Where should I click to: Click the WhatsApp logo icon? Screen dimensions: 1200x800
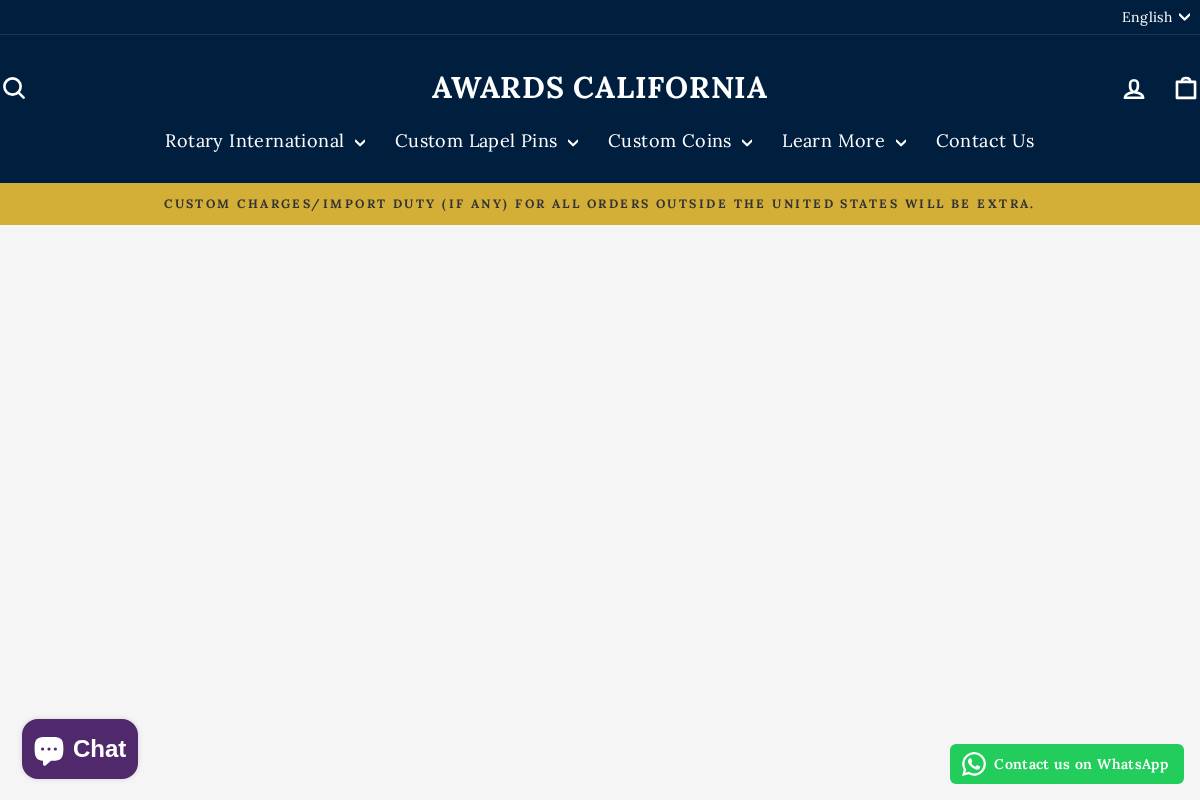point(973,764)
